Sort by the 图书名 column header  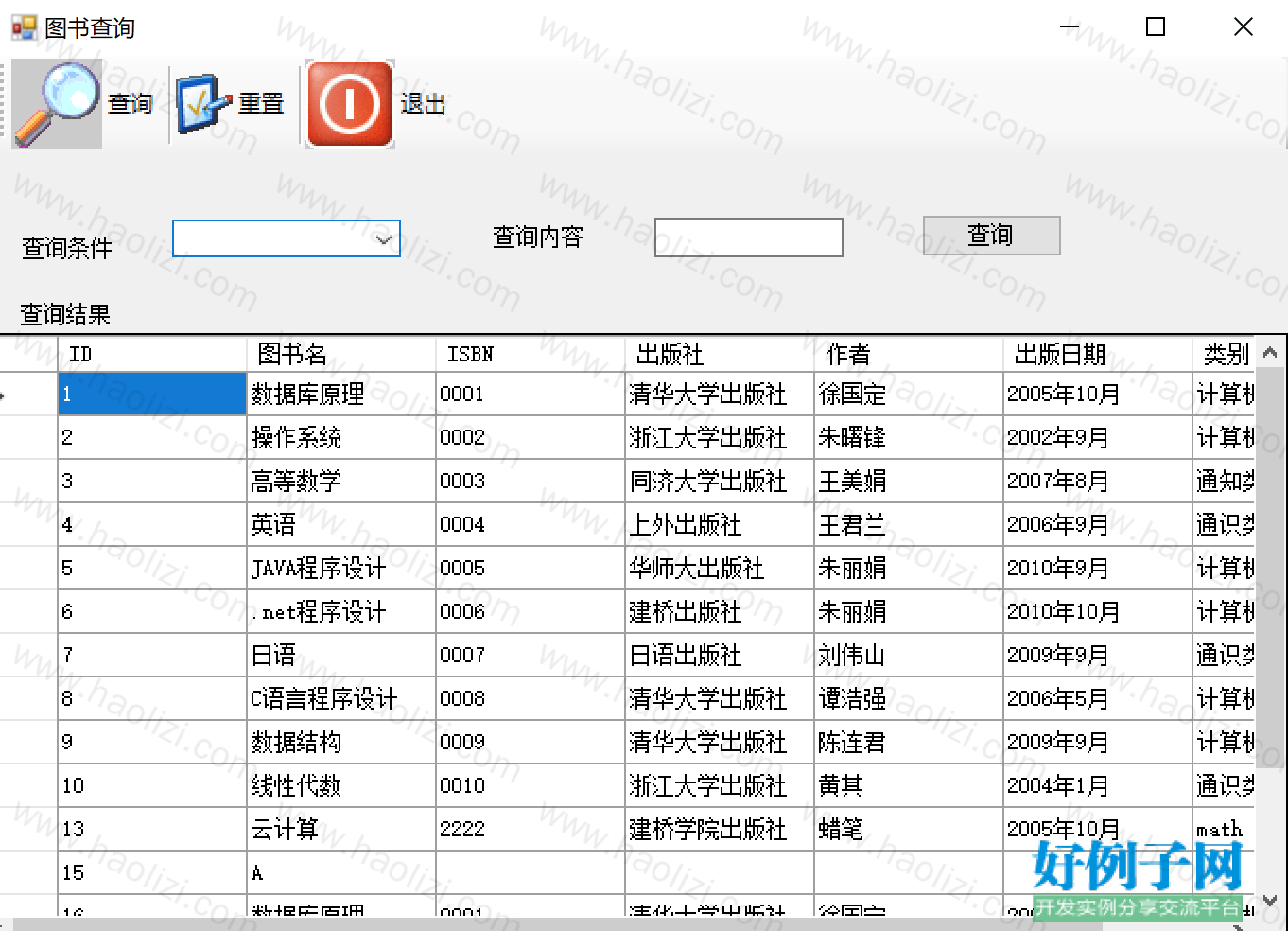click(x=341, y=354)
